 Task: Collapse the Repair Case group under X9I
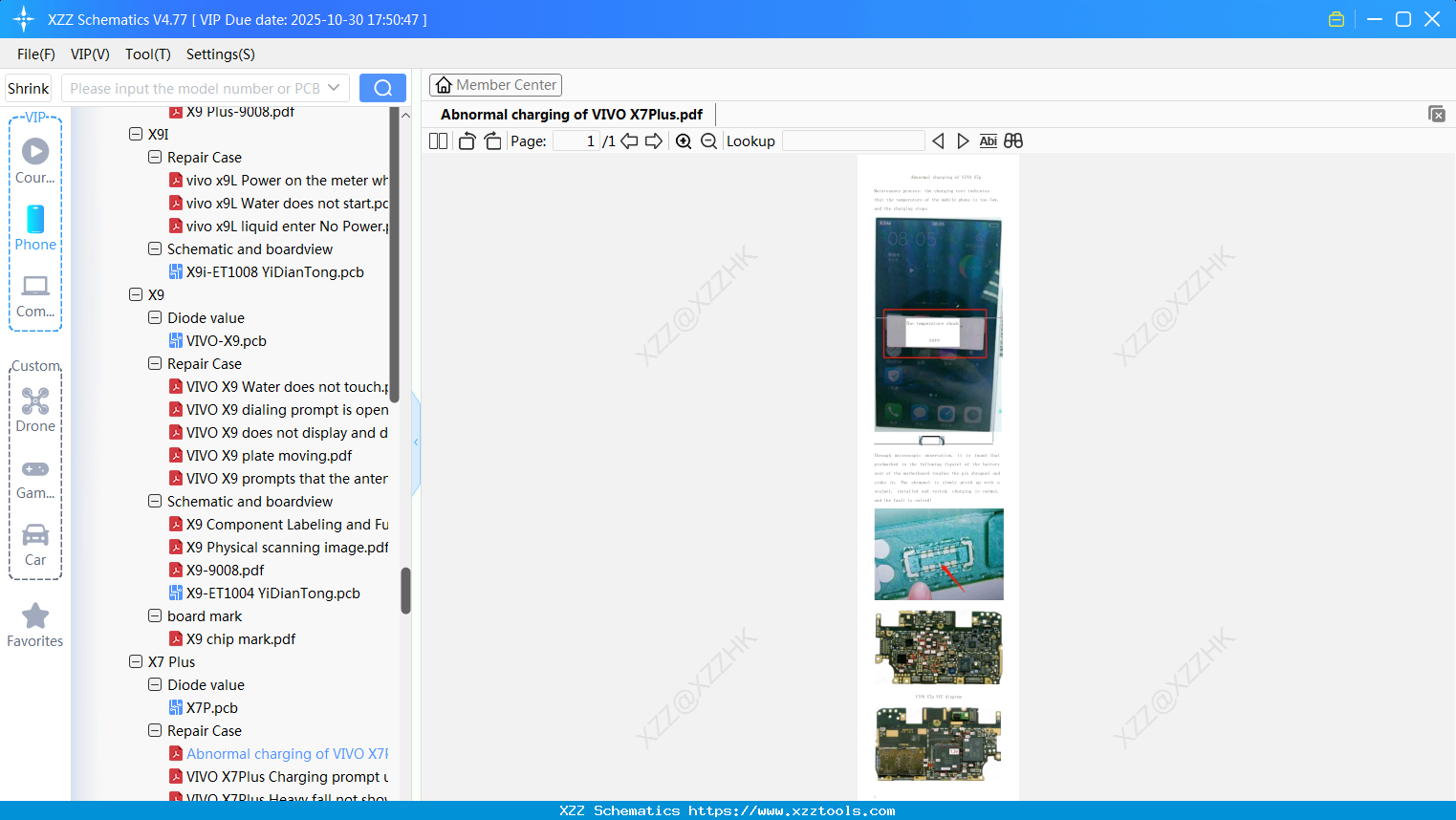(x=155, y=158)
